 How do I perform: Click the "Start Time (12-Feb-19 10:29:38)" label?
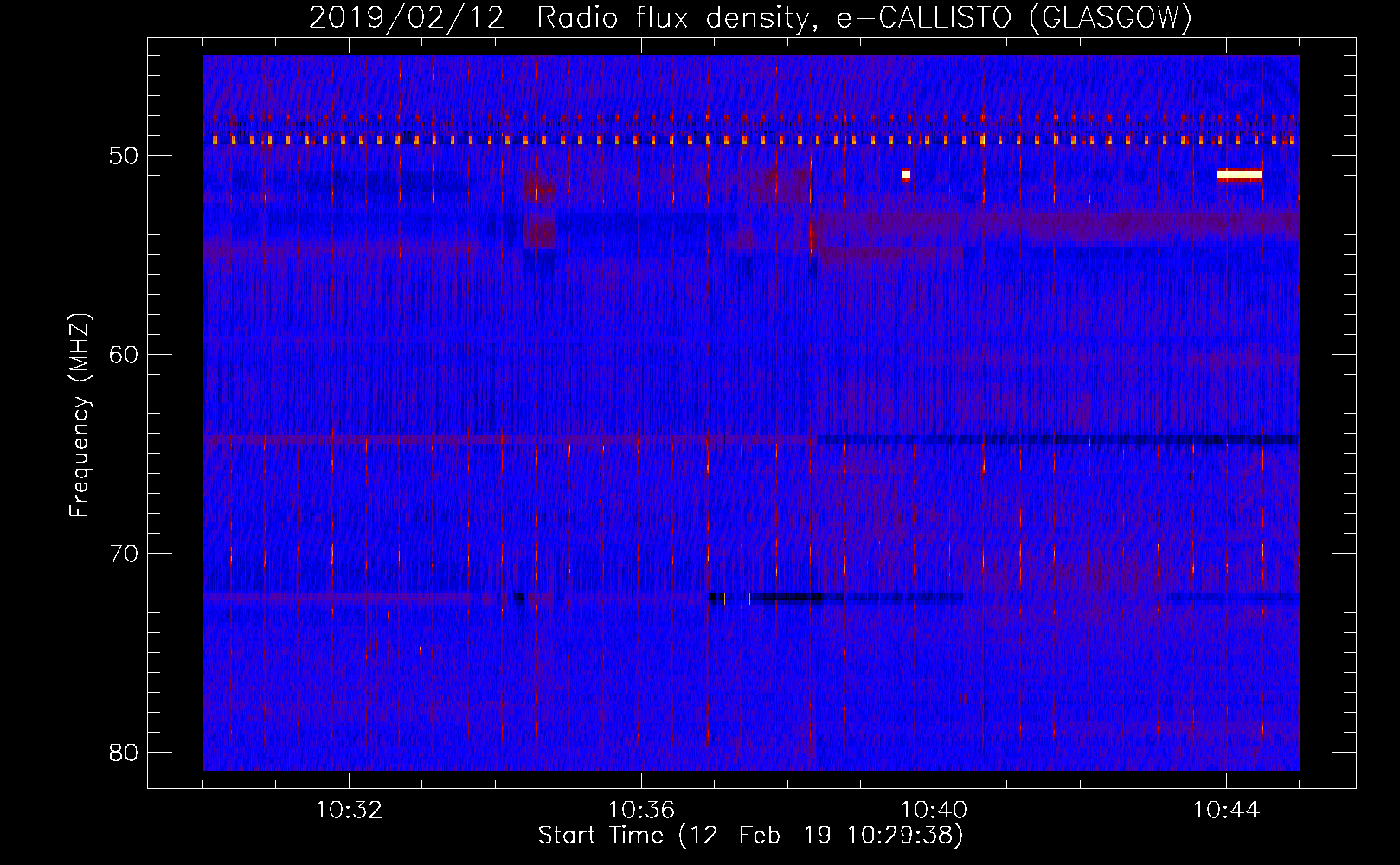click(750, 836)
